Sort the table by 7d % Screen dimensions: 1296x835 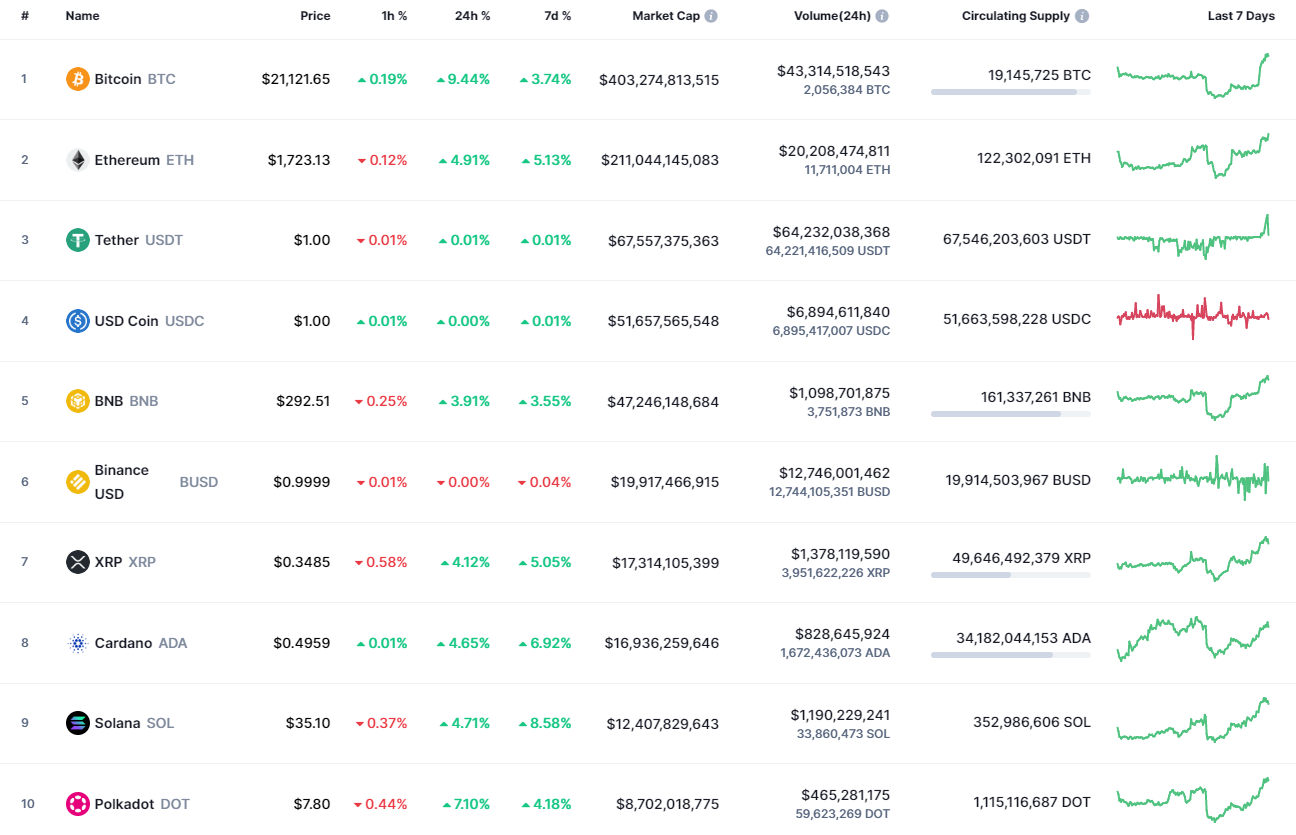click(x=557, y=15)
